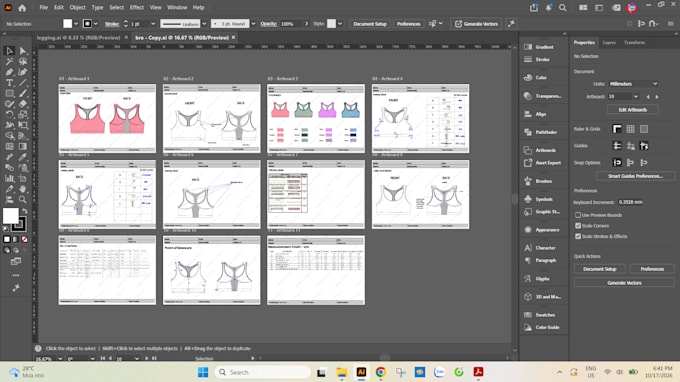Image resolution: width=680 pixels, height=382 pixels.
Task: Toggle Transparency Grid in Ruler & Grids
Action: [x=644, y=129]
